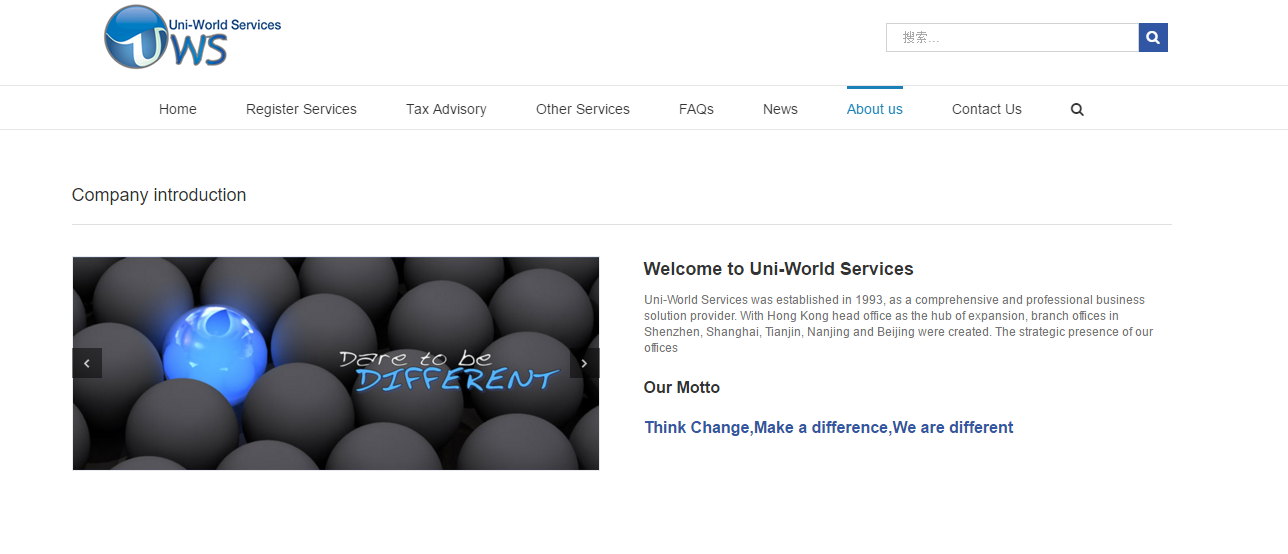Expand the Other Services menu

(x=583, y=109)
